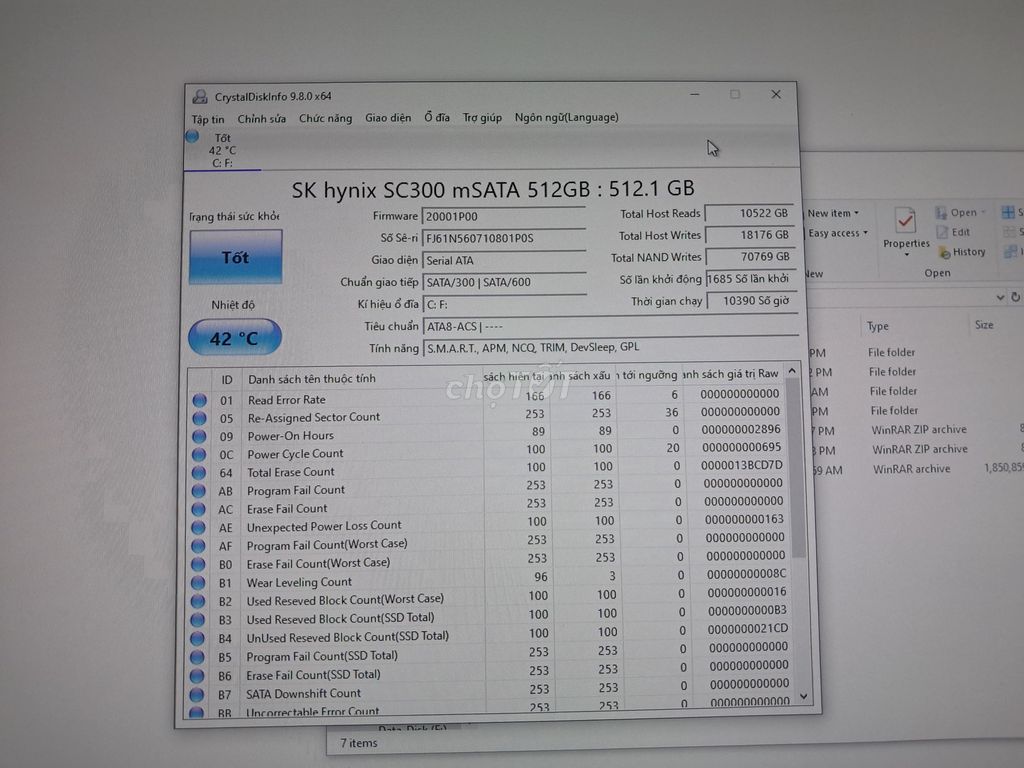Open the Chỉnh sửa menu
1024x768 pixels.
pyautogui.click(x=261, y=119)
